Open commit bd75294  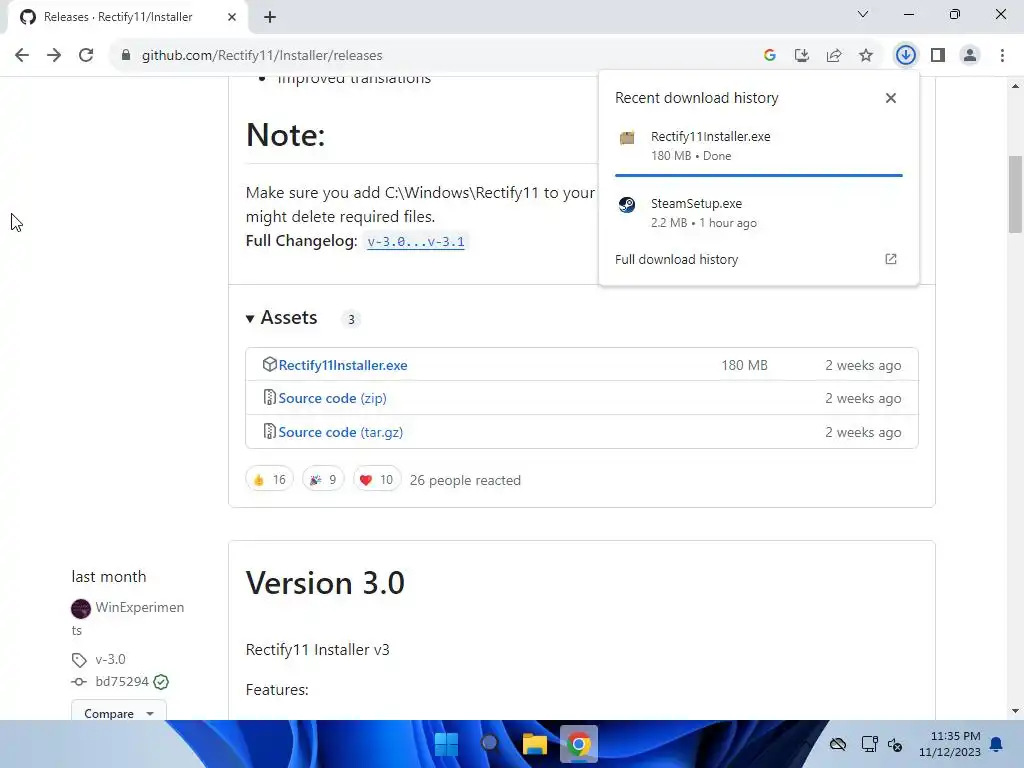122,682
